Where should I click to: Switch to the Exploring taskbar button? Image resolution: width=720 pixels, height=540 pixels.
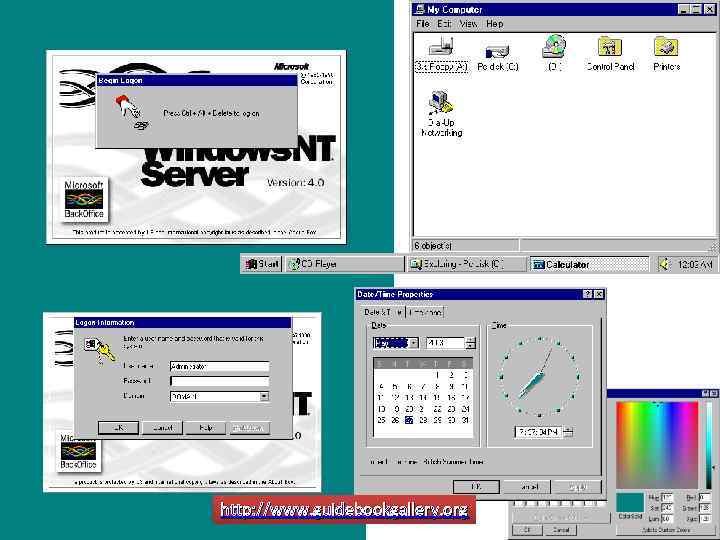point(467,264)
